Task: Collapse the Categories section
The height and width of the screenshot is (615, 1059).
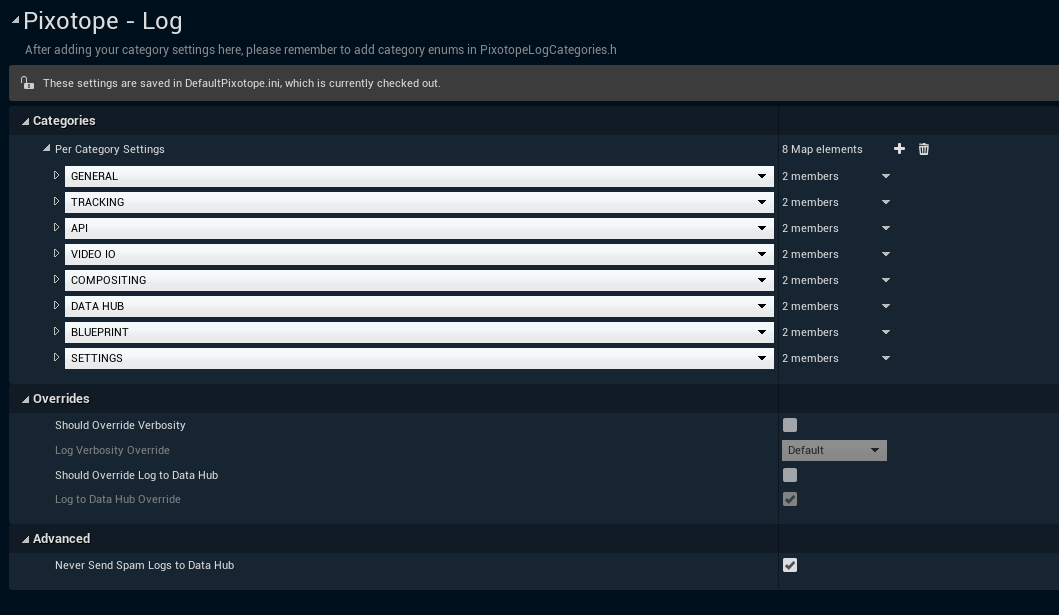Action: tap(26, 121)
